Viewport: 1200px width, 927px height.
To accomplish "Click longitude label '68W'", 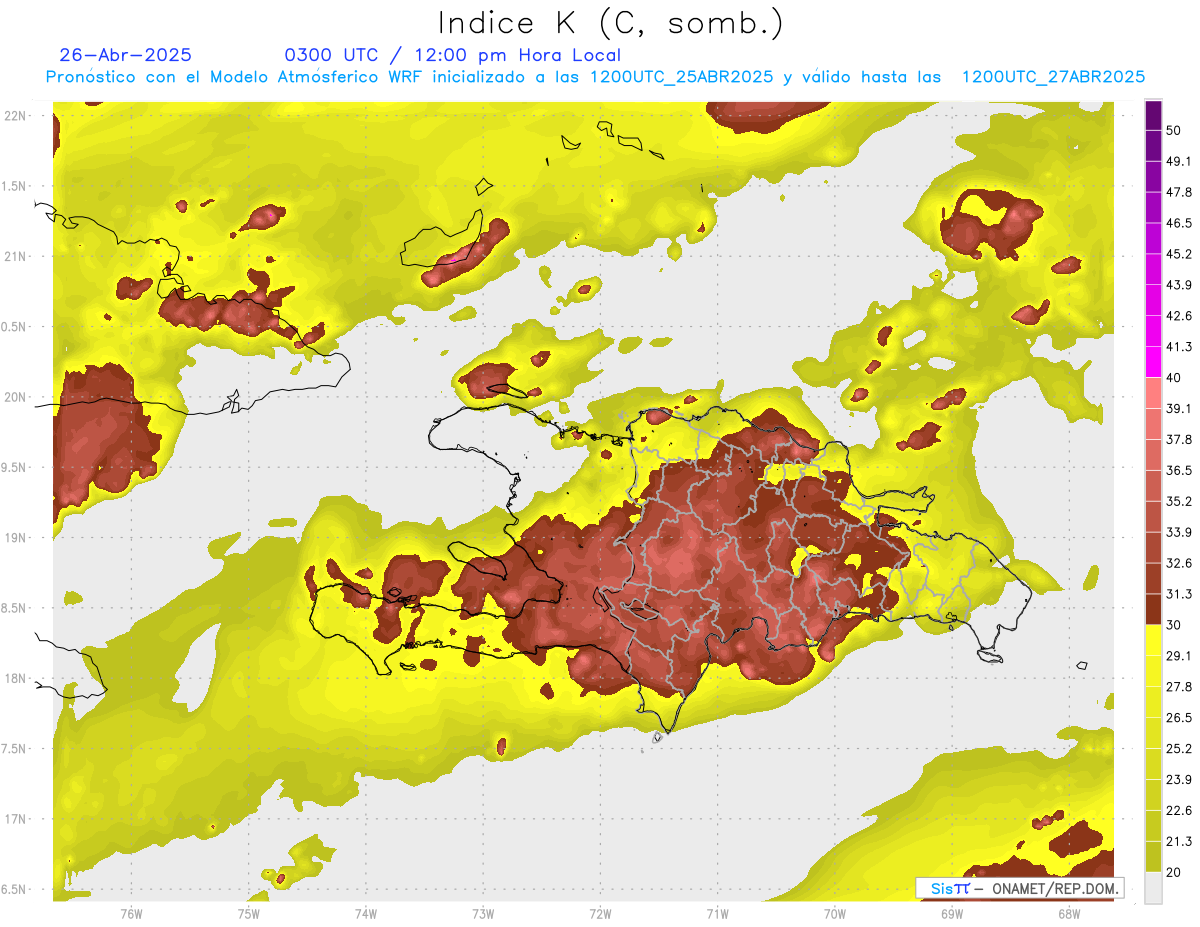I will pyautogui.click(x=1069, y=914).
